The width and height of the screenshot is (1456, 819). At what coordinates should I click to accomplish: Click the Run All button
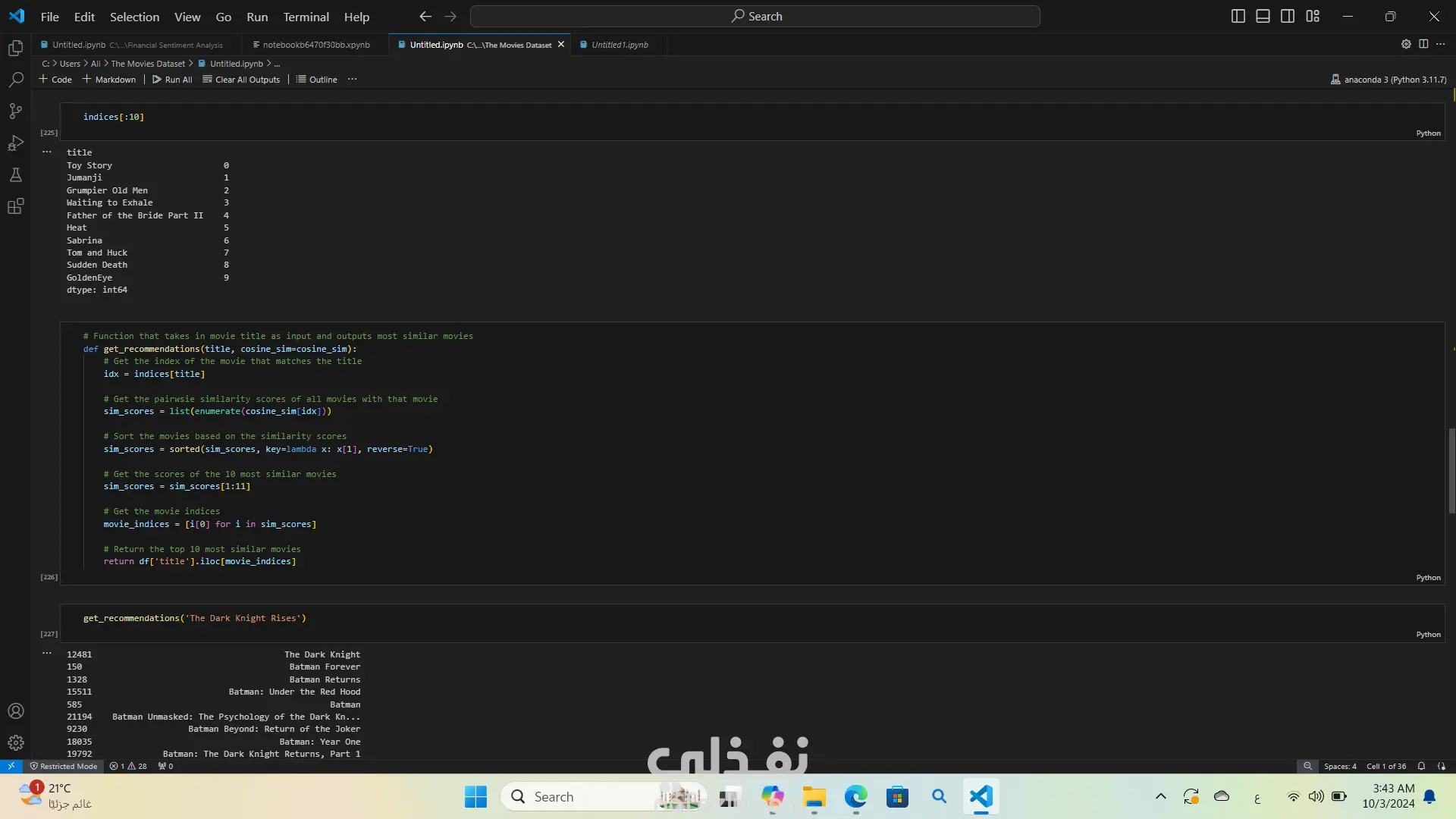[x=172, y=79]
